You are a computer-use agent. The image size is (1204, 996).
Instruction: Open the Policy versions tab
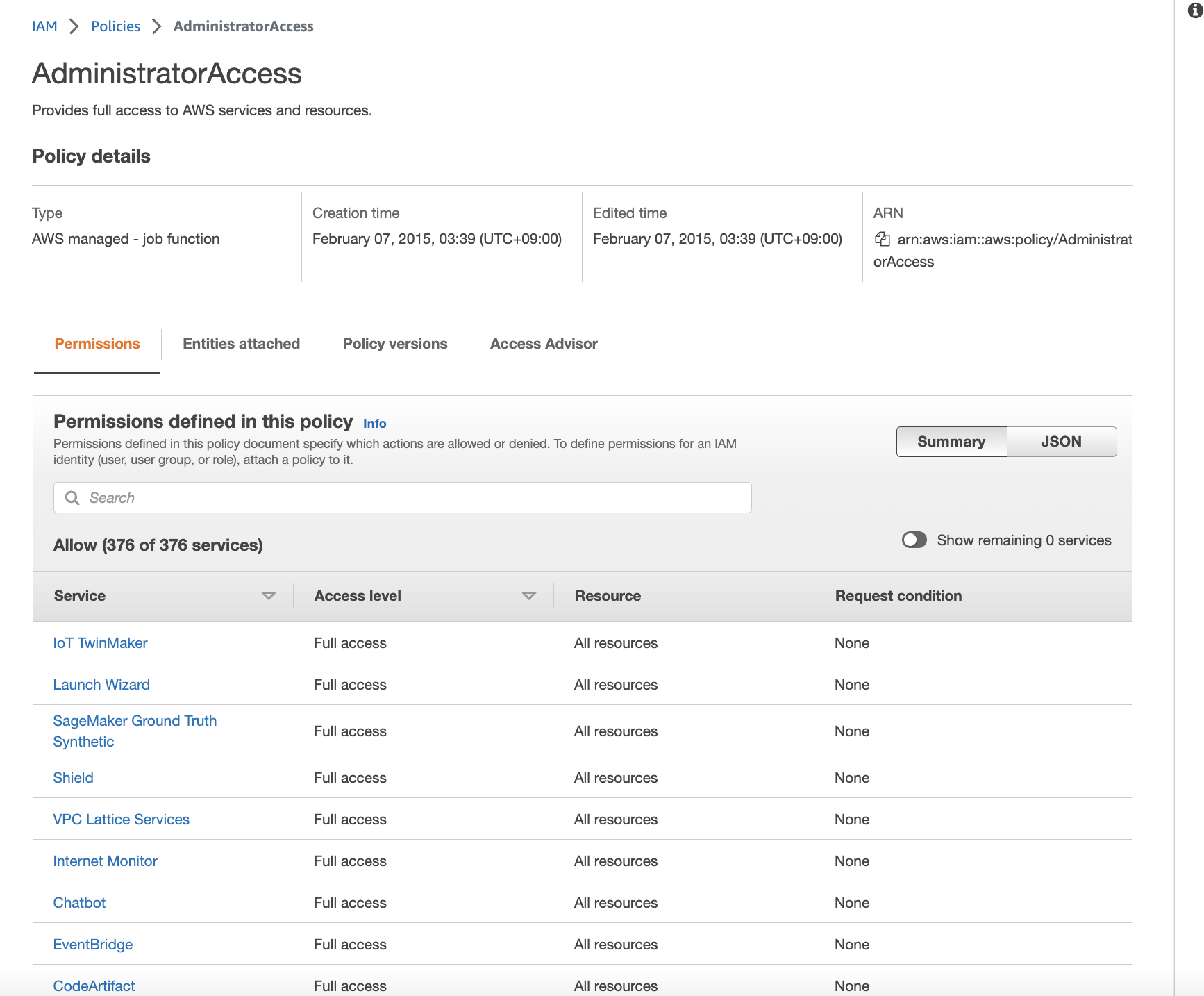[x=395, y=344]
